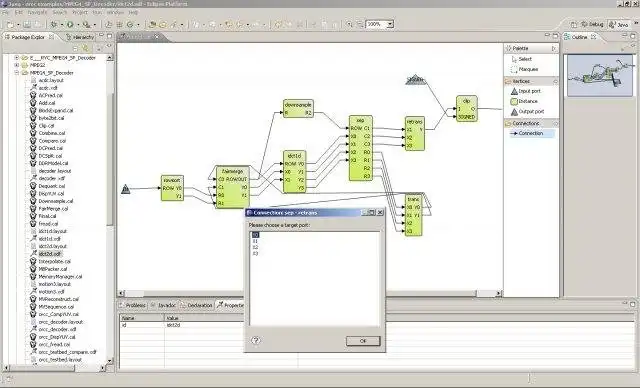Collapse the Palette with its arrow
Image resolution: width=640 pixels, height=388 pixels.
pyautogui.click(x=554, y=49)
